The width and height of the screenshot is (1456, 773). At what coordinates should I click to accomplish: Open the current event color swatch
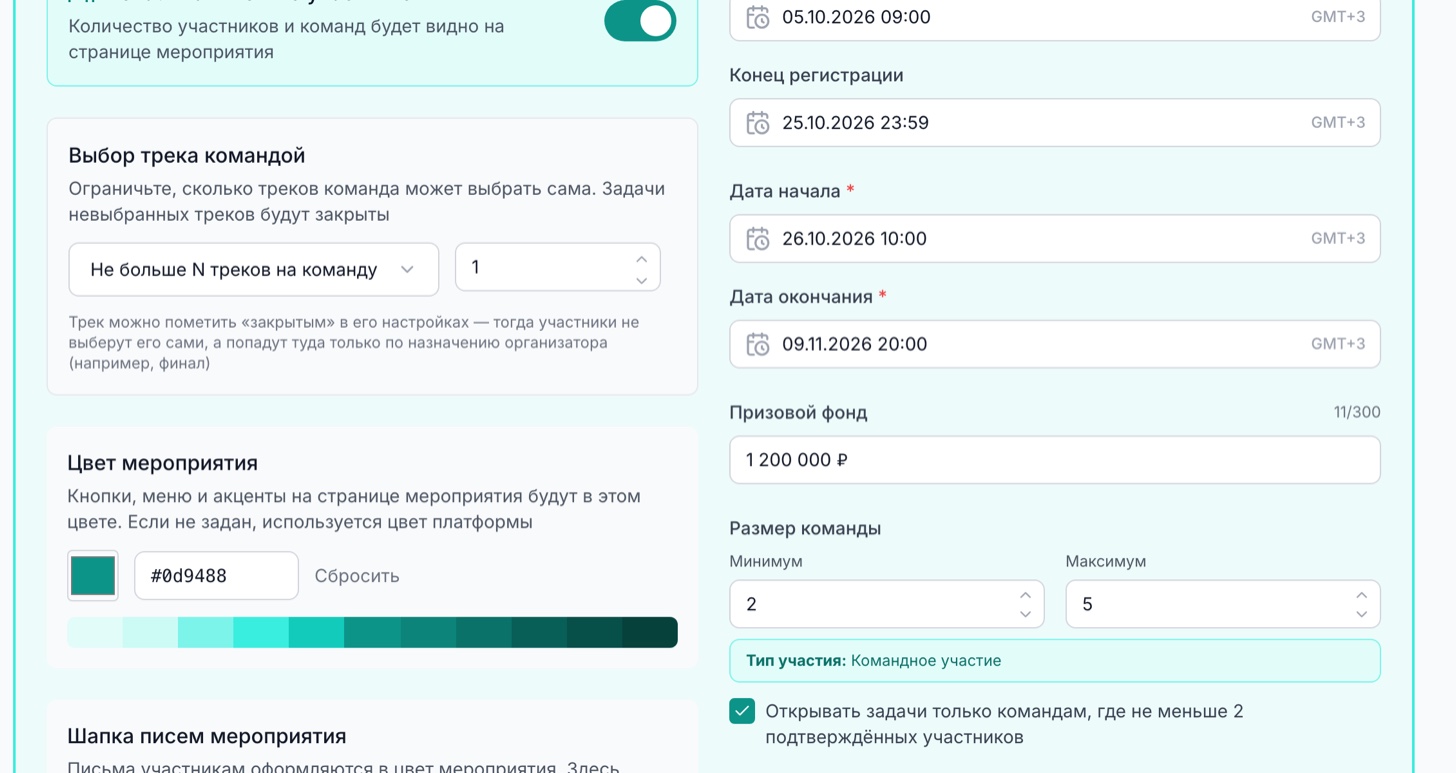click(93, 576)
